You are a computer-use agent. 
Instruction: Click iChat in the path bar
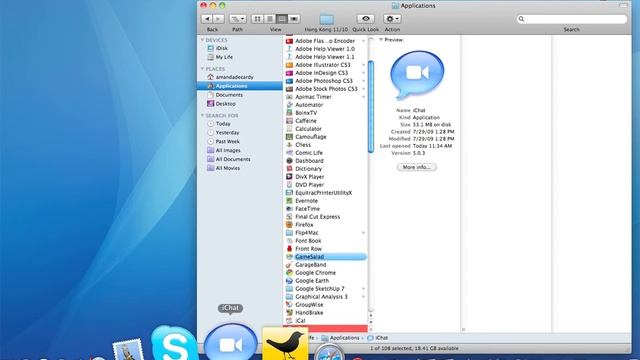point(378,338)
